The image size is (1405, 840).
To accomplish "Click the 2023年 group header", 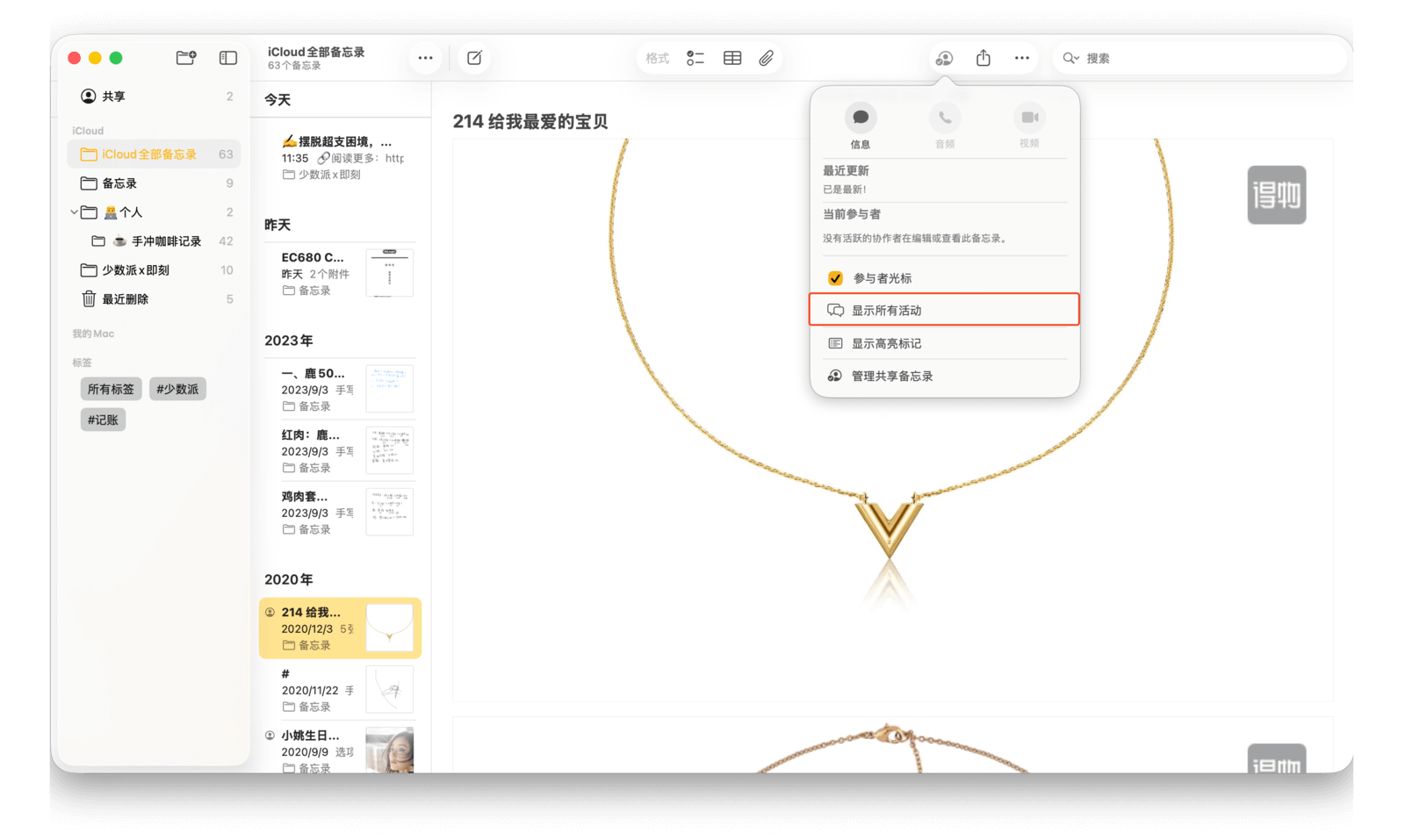I will [289, 341].
